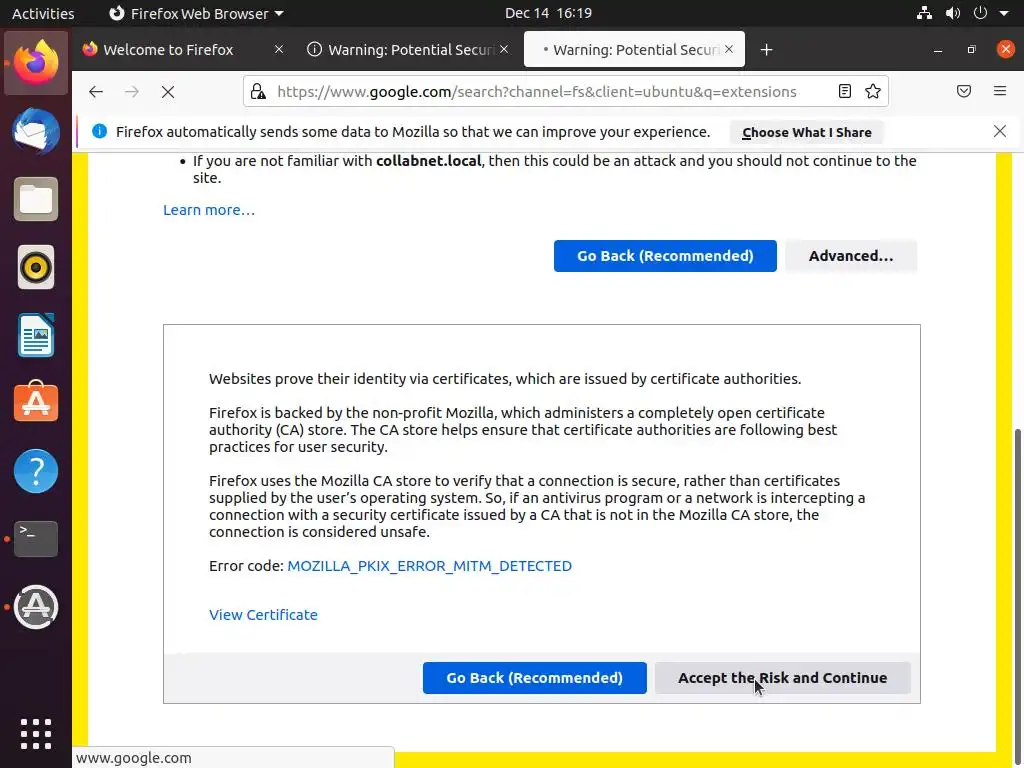Show Applications grid in the dock
Viewport: 1024px width, 768px height.
pos(36,734)
